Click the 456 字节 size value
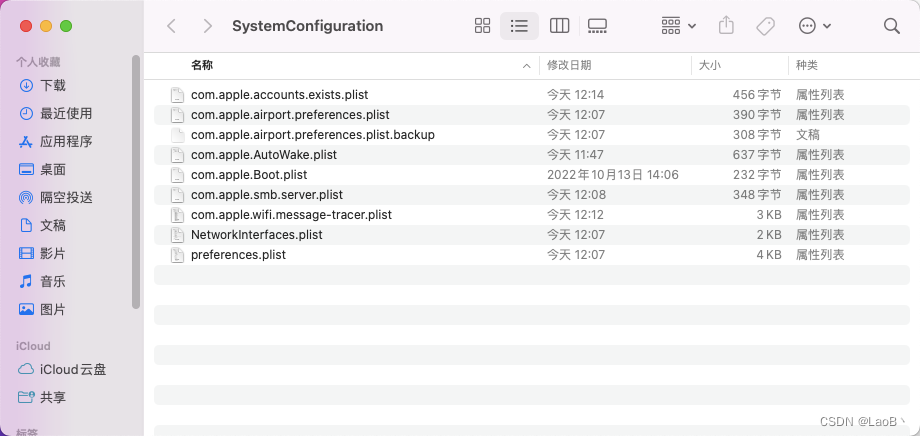Viewport: 920px width, 436px height. (x=757, y=94)
